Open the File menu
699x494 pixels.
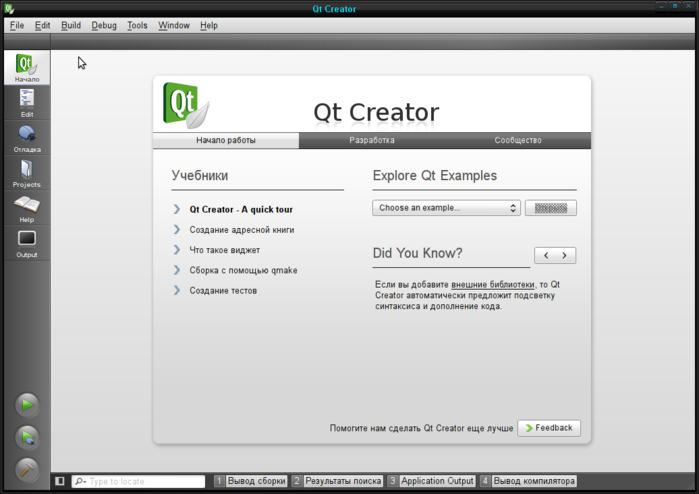(17, 25)
